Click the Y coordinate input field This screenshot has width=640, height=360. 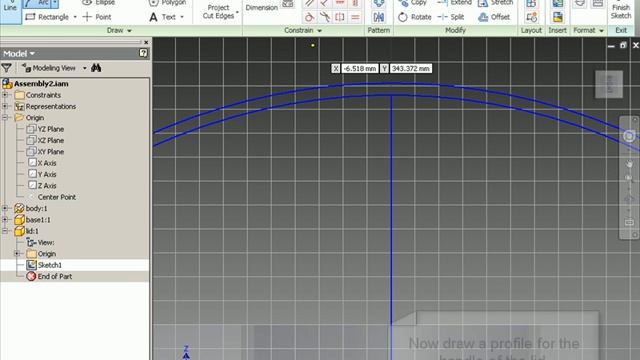410,69
